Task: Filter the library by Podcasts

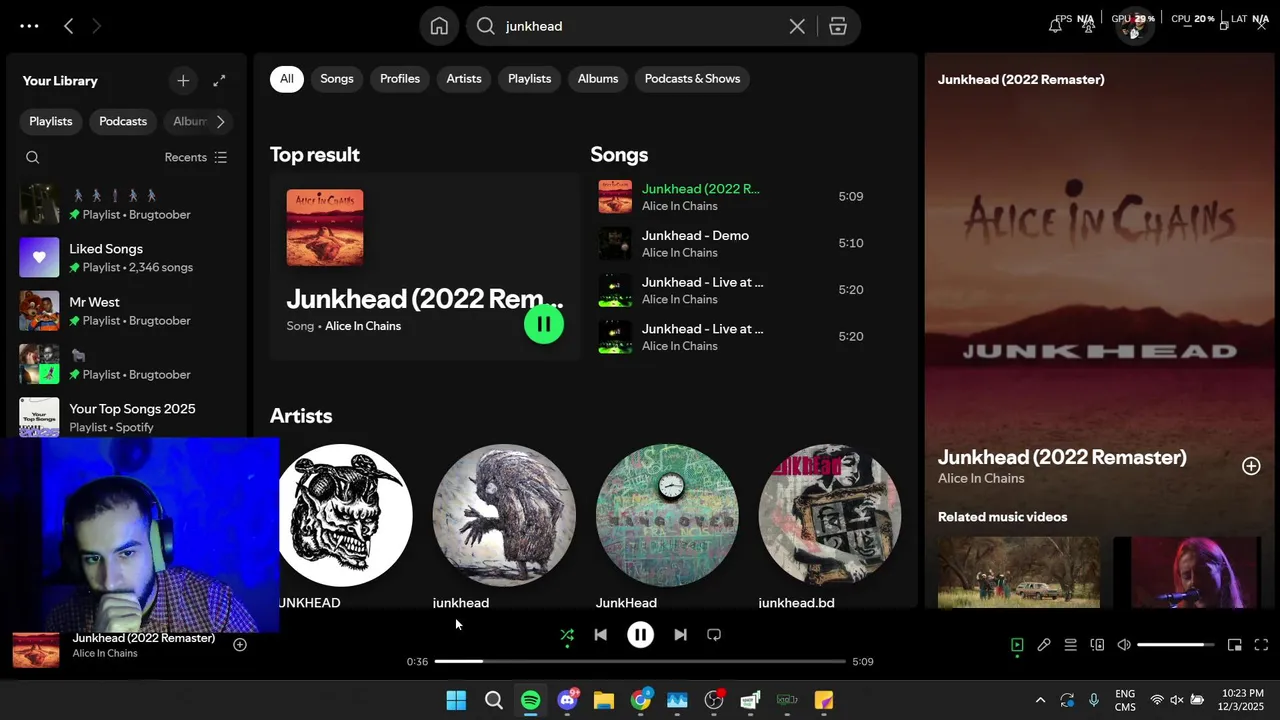Action: (123, 121)
